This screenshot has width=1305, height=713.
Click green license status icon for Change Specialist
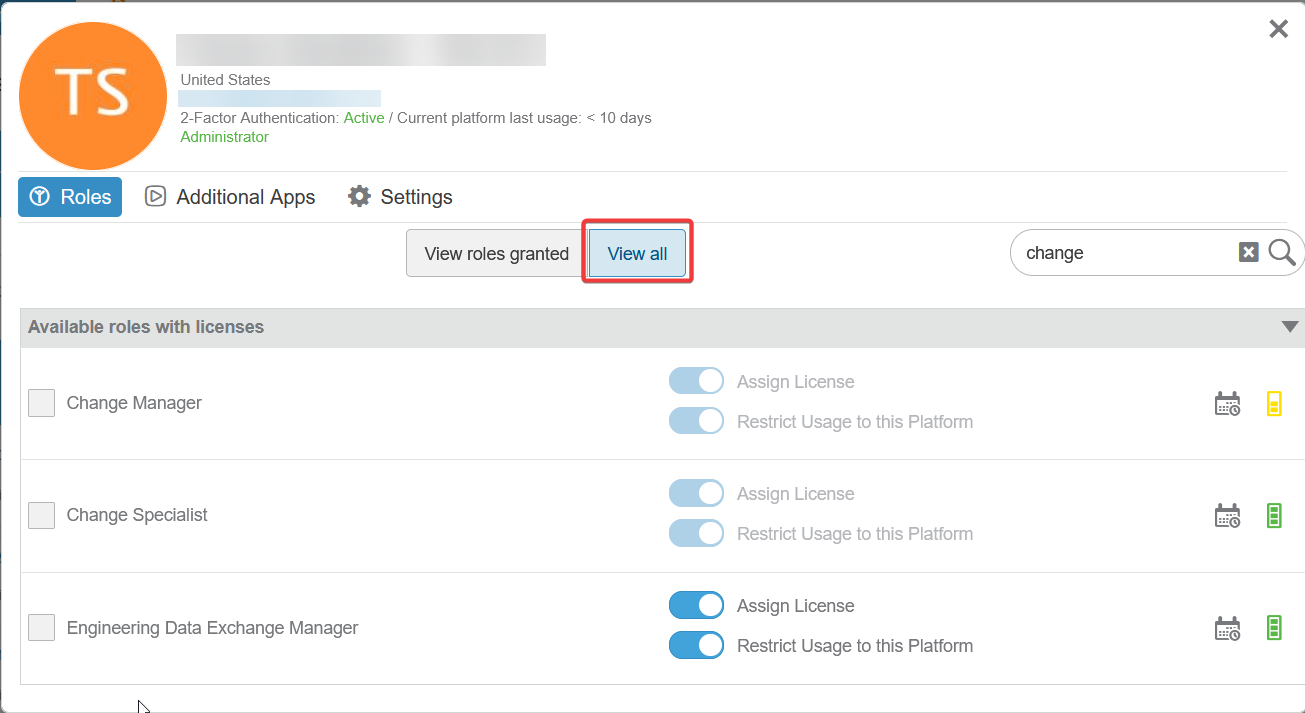(x=1274, y=516)
